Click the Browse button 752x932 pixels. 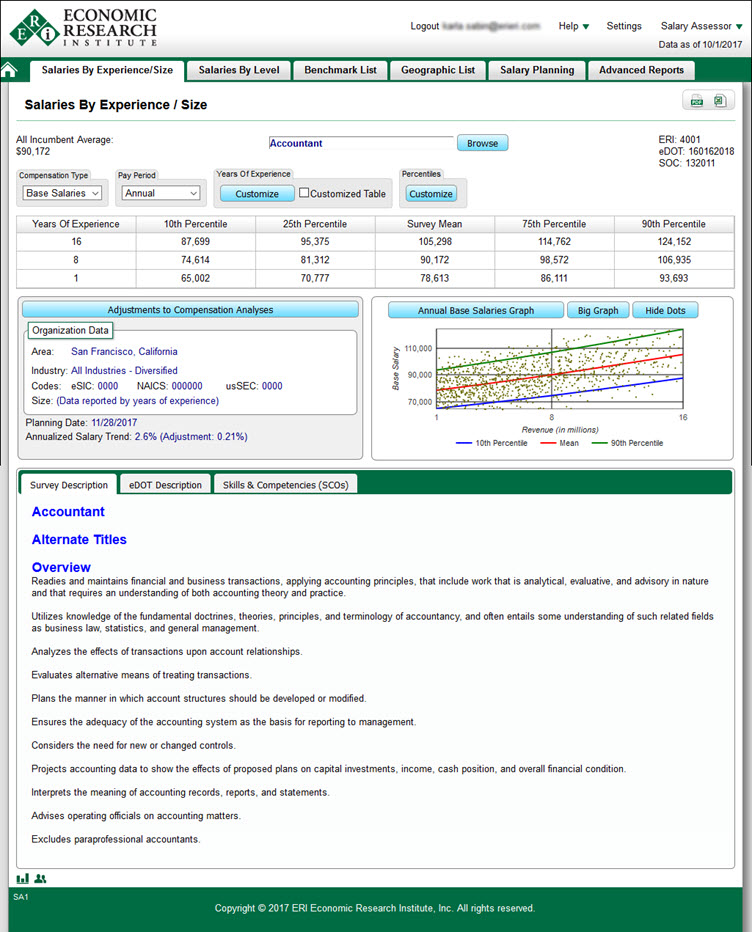pyautogui.click(x=482, y=143)
